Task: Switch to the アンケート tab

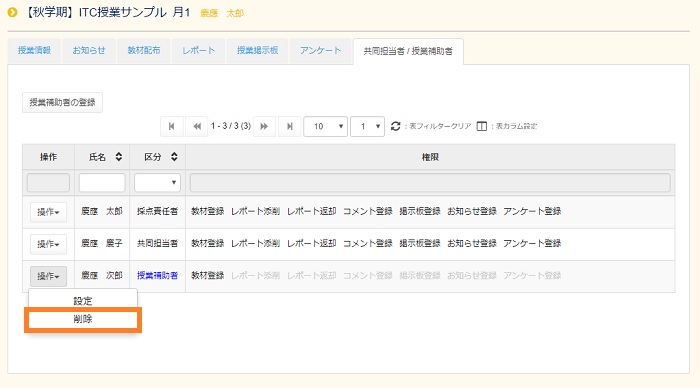Action: [320, 50]
